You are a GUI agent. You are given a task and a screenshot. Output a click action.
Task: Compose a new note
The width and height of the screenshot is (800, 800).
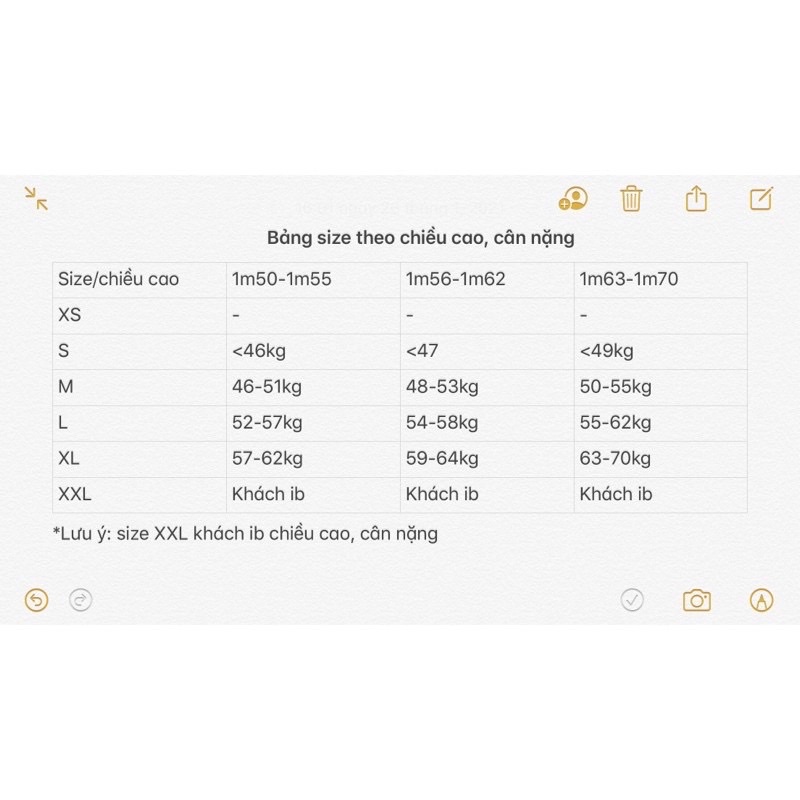[761, 198]
